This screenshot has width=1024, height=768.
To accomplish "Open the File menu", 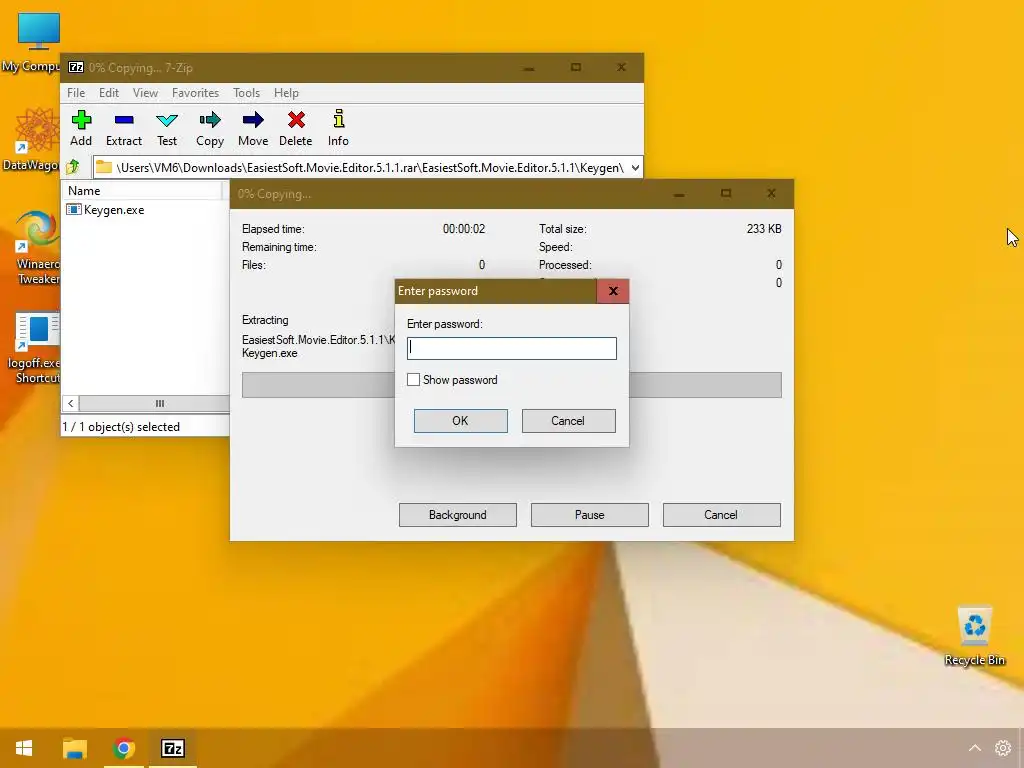I will tap(76, 93).
